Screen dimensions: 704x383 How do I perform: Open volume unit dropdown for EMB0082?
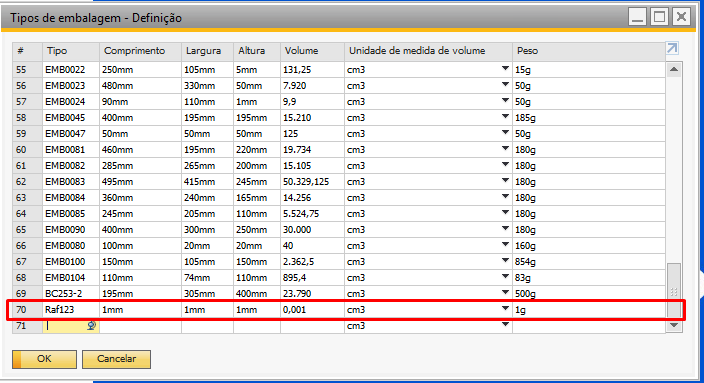(x=505, y=165)
